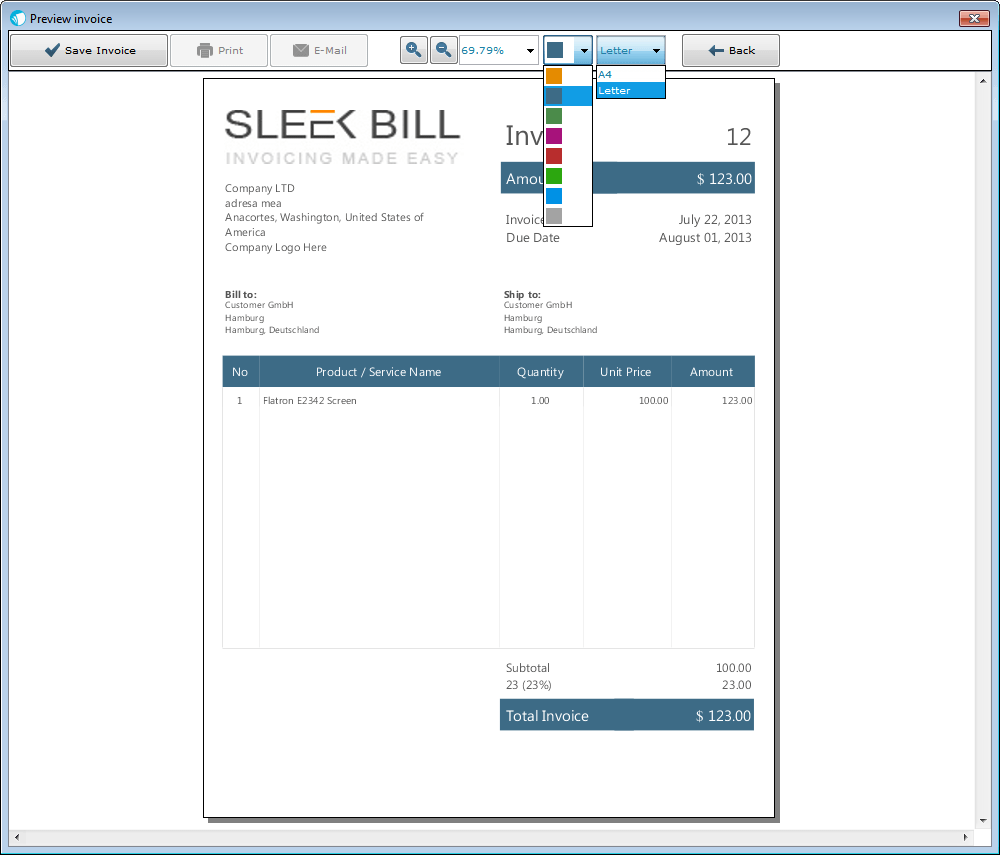1000x855 pixels.
Task: Expand the color theme dropdown arrow
Action: 582,51
